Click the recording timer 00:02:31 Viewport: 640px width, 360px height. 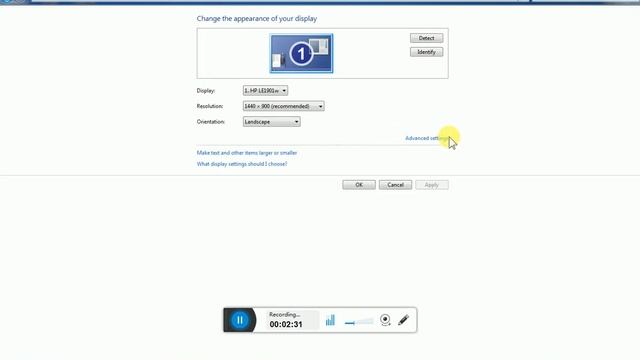coord(286,324)
